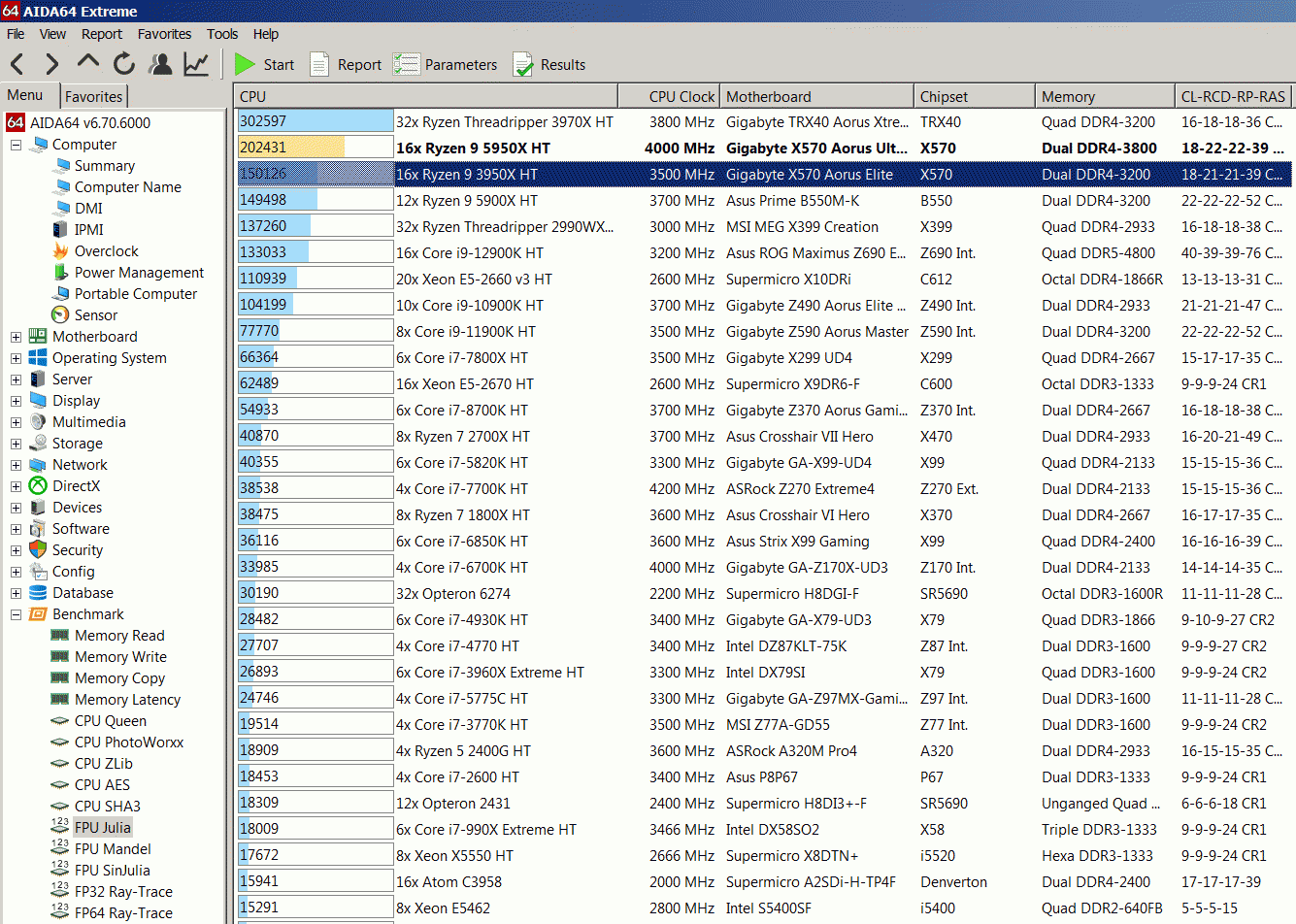Viewport: 1296px width, 924px height.
Task: Select the Summary item icon
Action: [x=60, y=166]
